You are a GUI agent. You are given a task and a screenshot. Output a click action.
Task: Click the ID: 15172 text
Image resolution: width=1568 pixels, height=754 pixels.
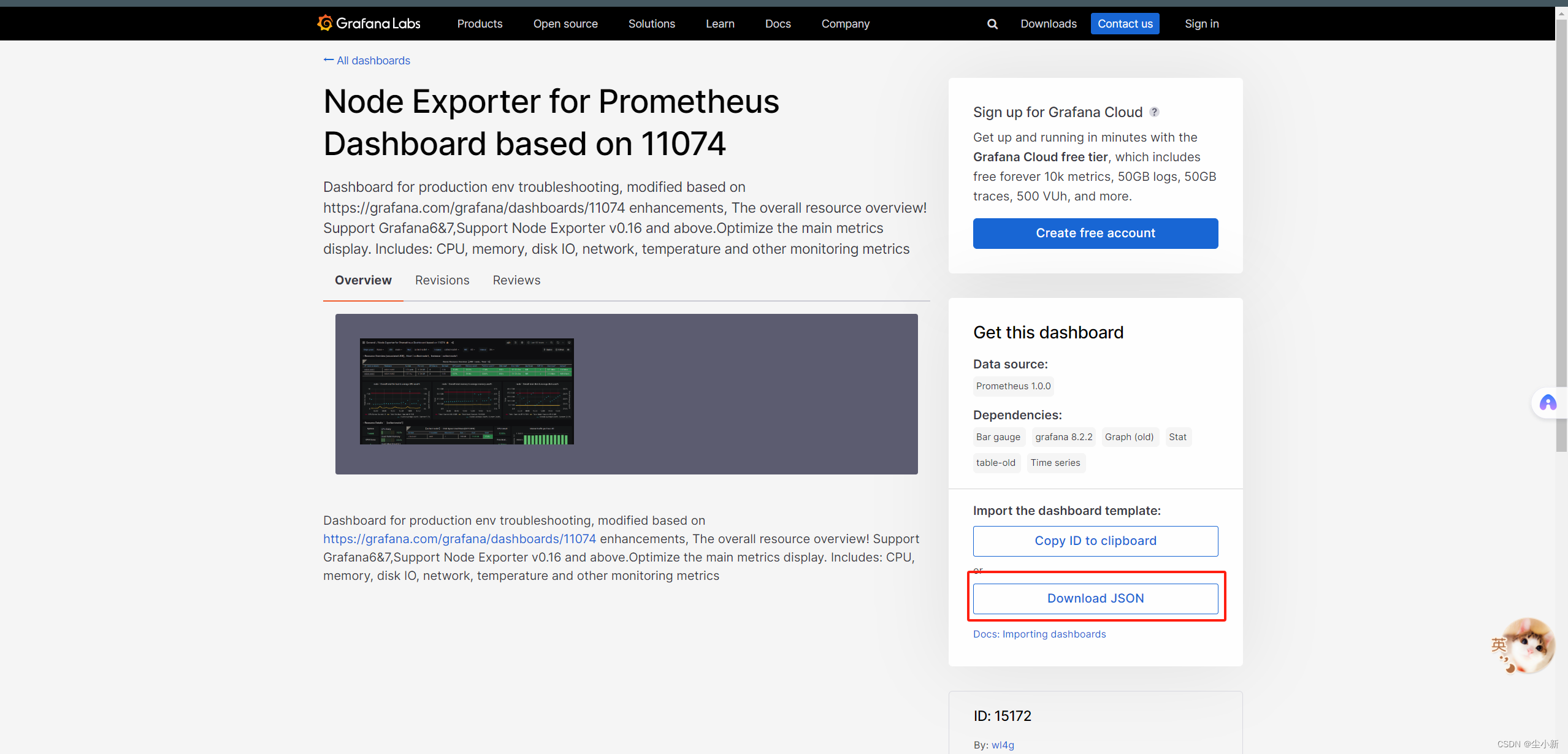(1003, 716)
